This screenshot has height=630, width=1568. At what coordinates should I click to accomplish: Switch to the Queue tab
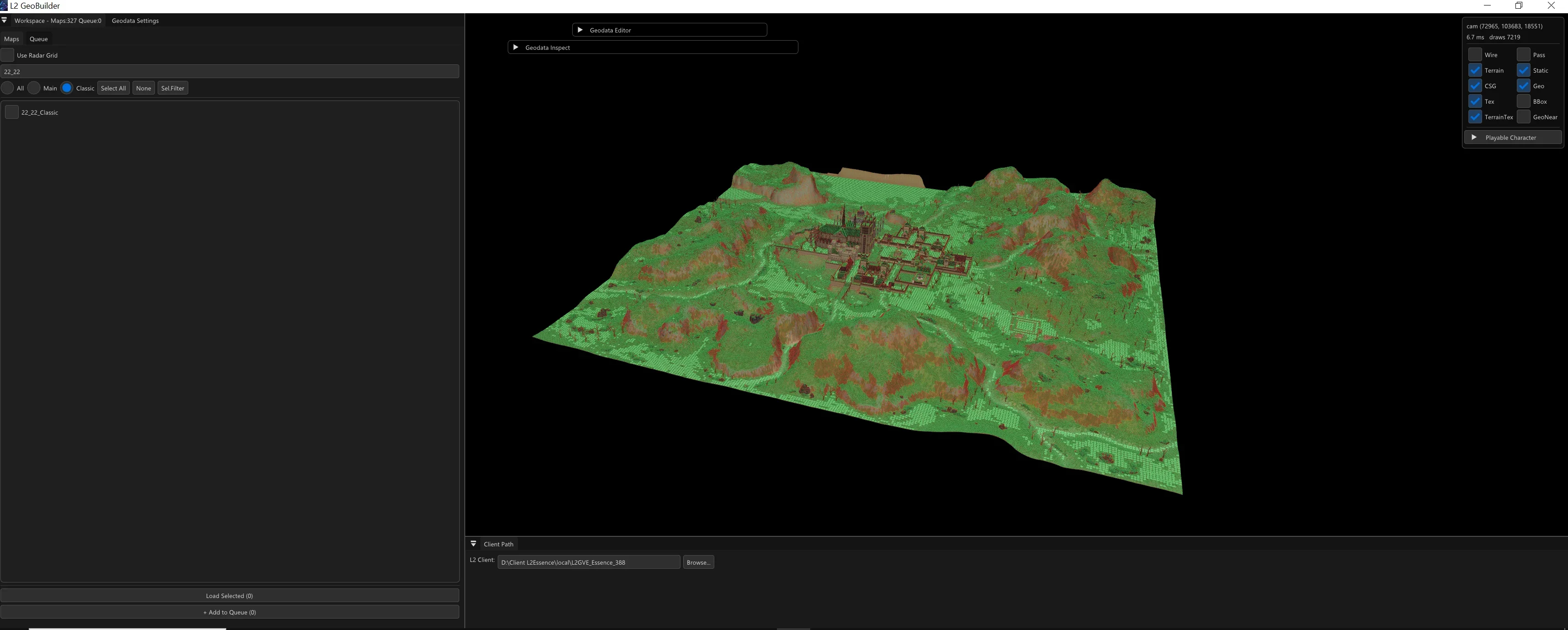[x=38, y=39]
